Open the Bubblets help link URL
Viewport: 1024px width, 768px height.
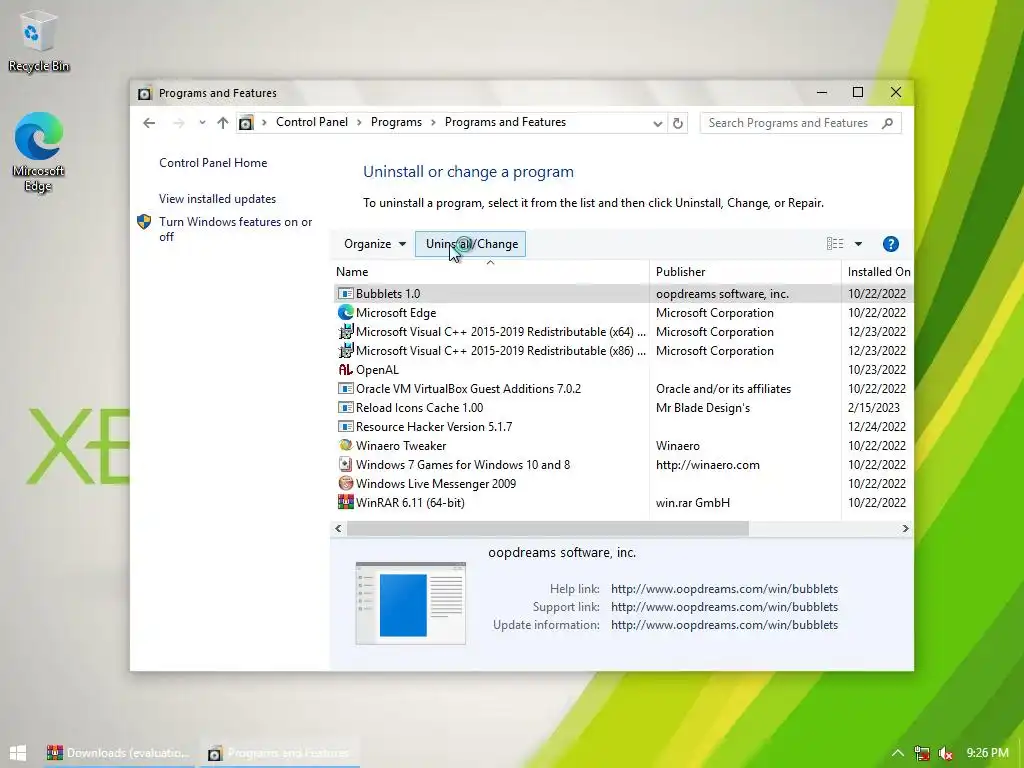pyautogui.click(x=724, y=589)
